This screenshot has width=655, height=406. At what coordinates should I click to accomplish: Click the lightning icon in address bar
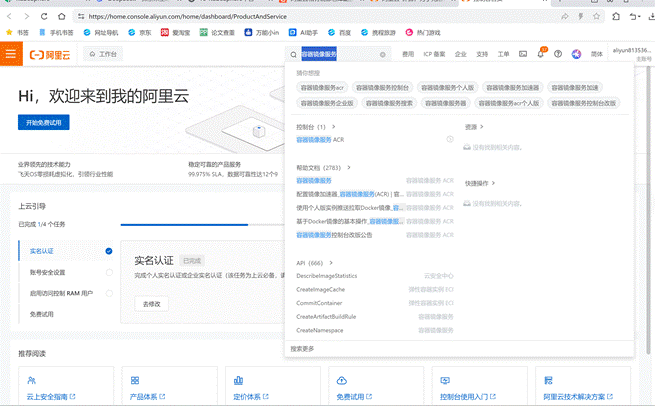click(581, 17)
